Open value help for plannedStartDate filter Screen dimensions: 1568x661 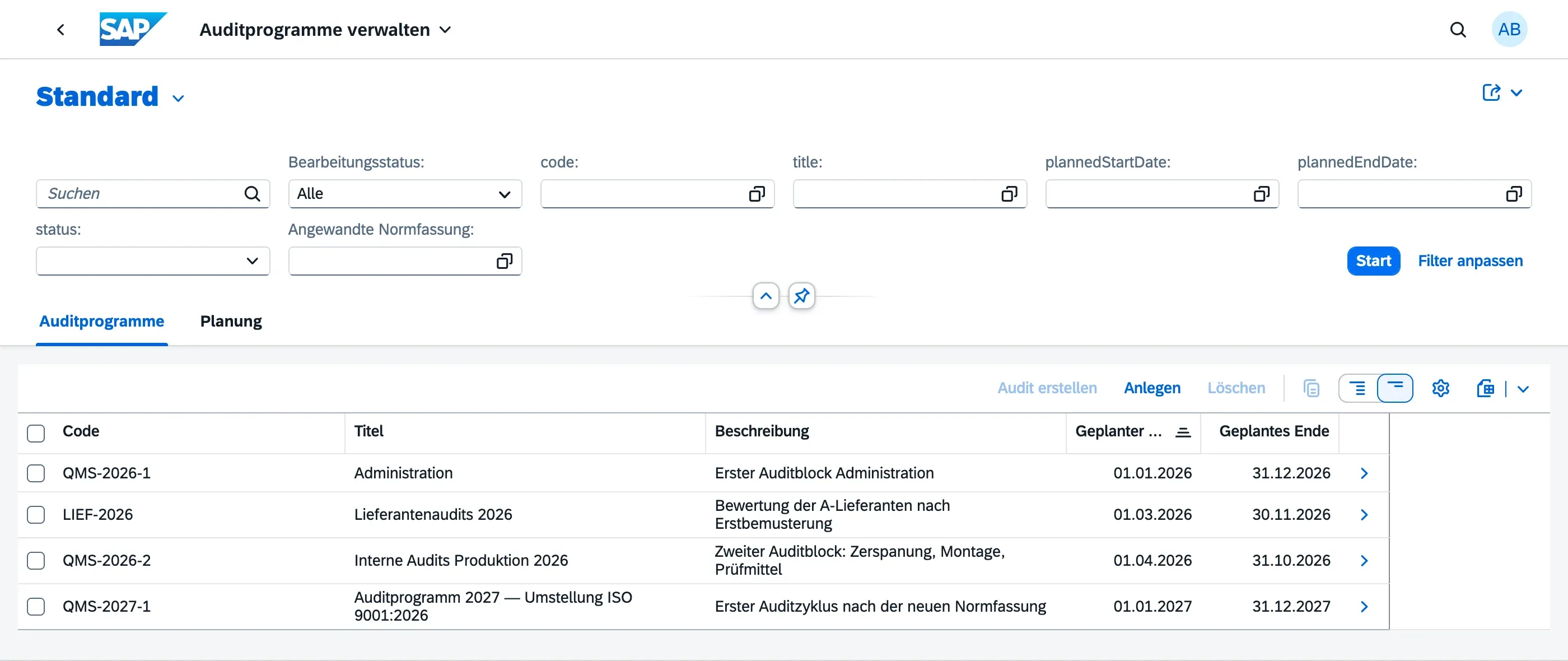point(1261,194)
